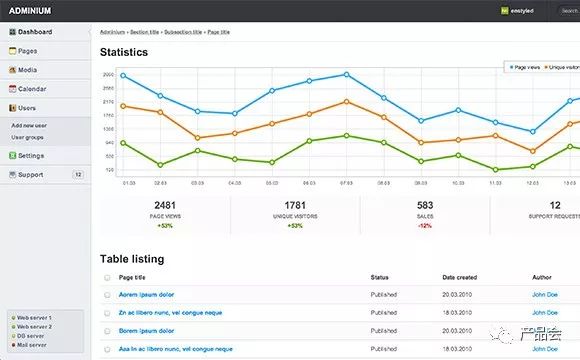Open the enstyled user account link

[x=522, y=11]
